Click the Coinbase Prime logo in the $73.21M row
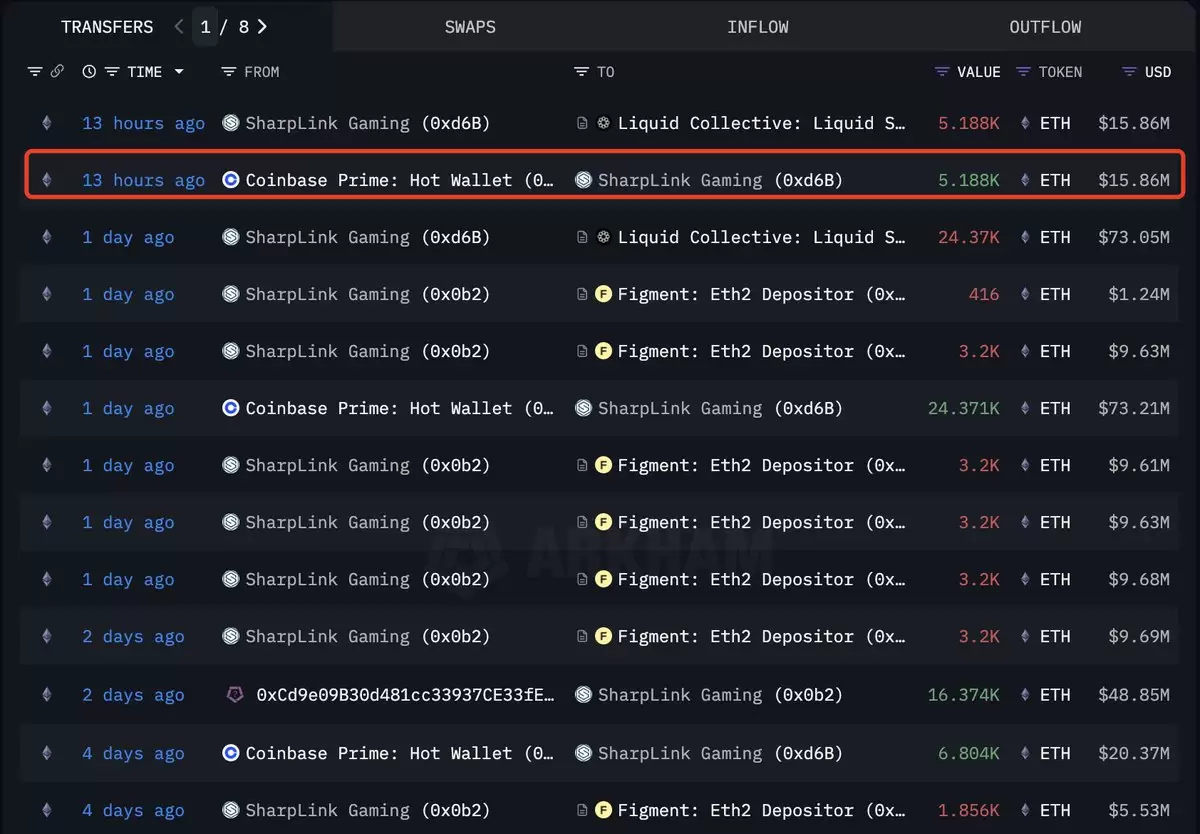The height and width of the screenshot is (834, 1200). (x=231, y=408)
